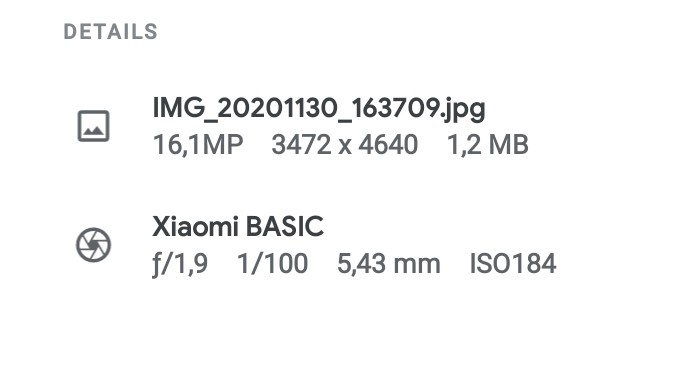Select the word Xiaomi in camera name

coord(195,226)
